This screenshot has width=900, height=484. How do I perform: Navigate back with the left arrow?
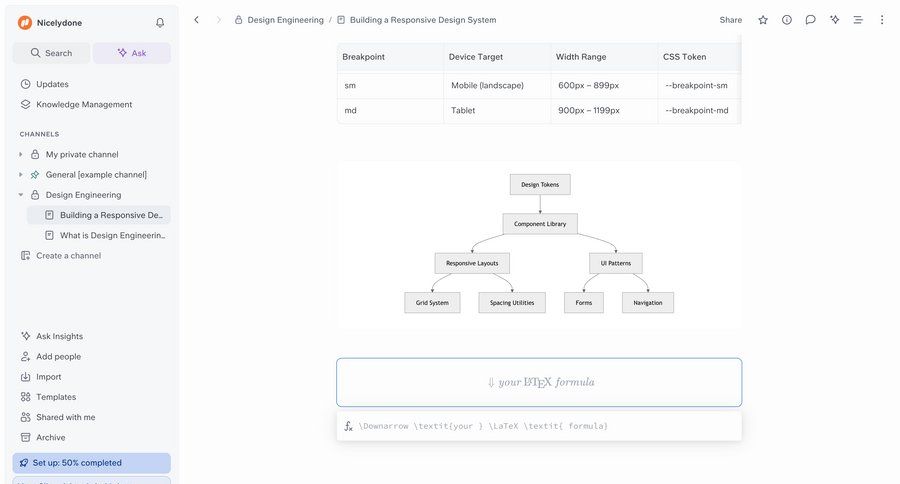pyautogui.click(x=196, y=20)
